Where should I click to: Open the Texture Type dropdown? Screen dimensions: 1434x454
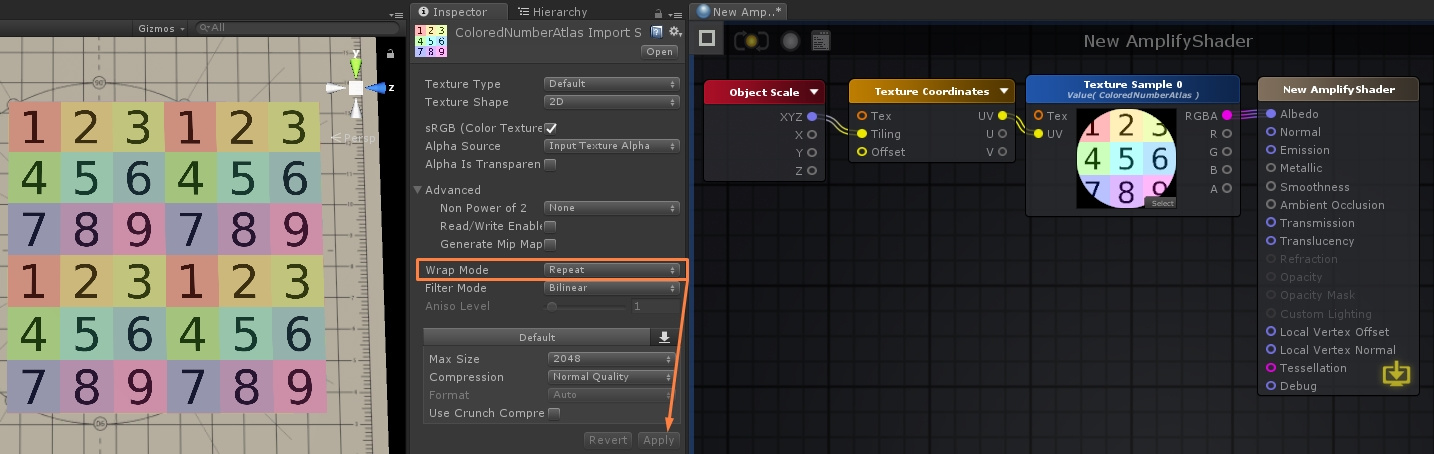tap(612, 84)
